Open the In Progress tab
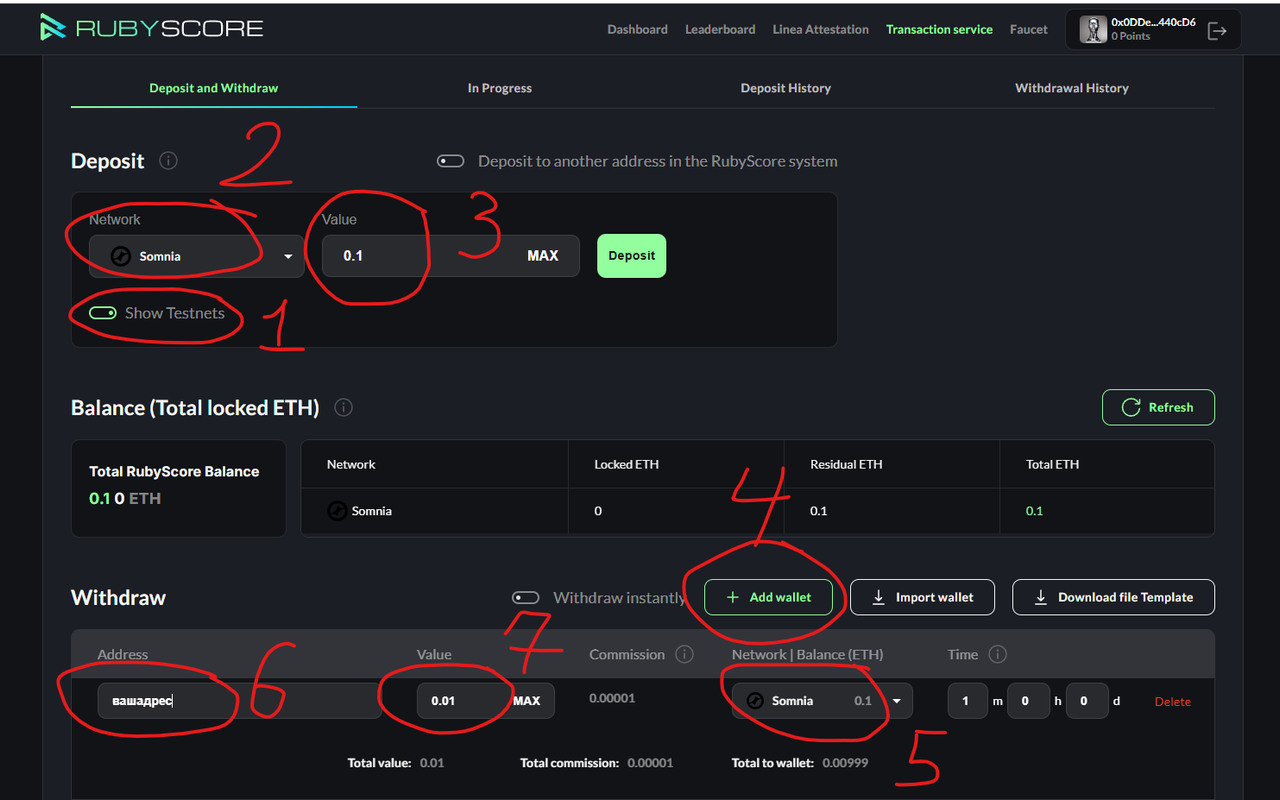 pyautogui.click(x=500, y=88)
